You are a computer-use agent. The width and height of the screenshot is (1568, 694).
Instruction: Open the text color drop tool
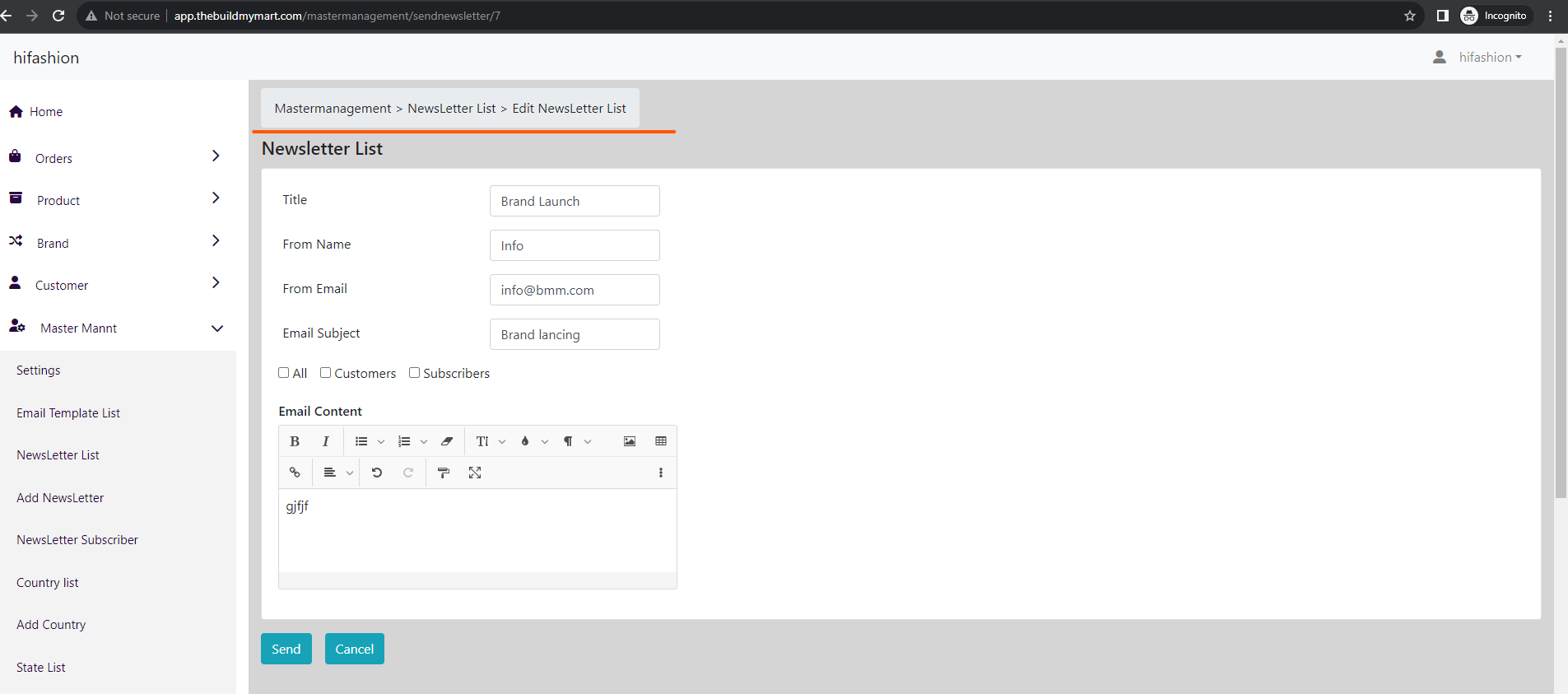coord(525,441)
